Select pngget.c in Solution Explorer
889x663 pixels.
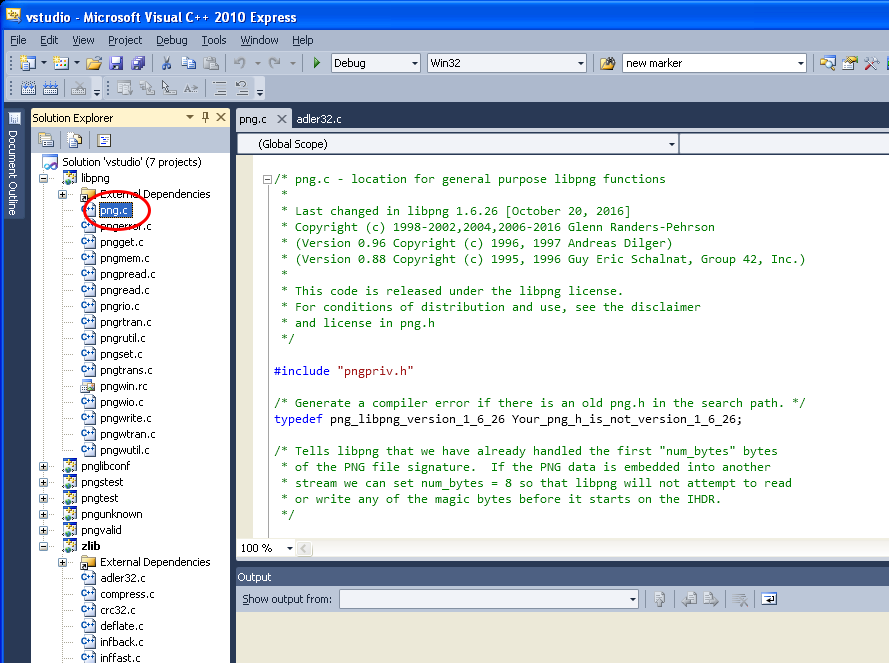pyautogui.click(x=122, y=242)
